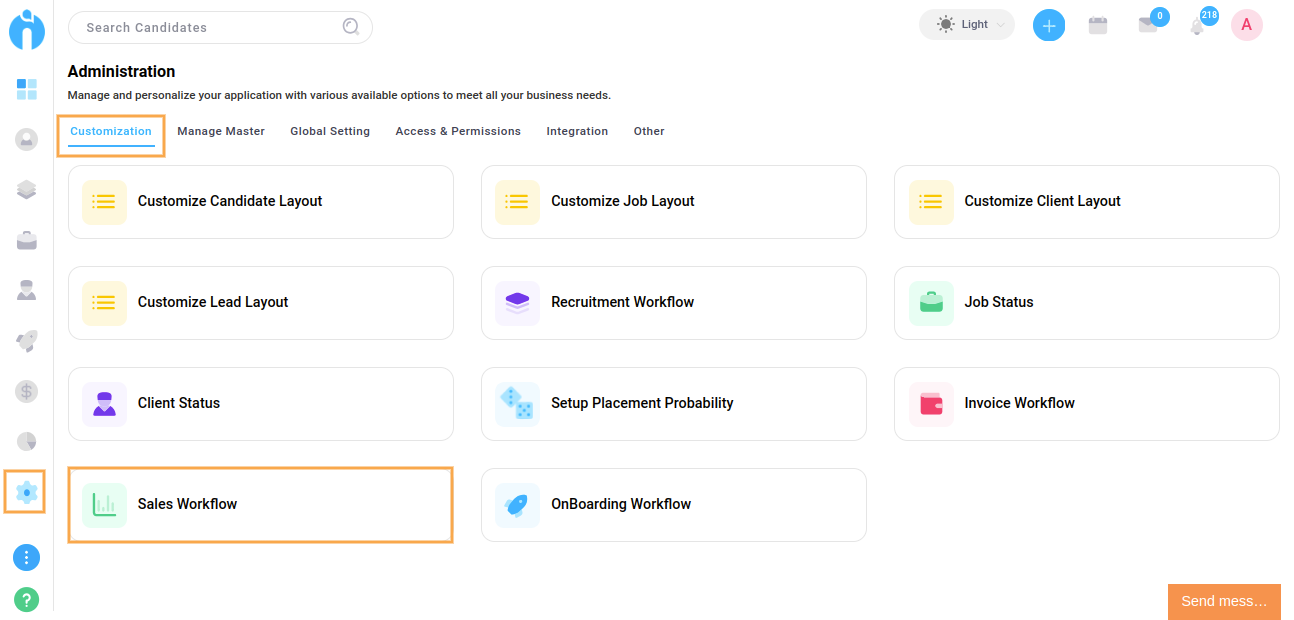Image resolution: width=1294 pixels, height=620 pixels.
Task: Open the mail inbox icon
Action: point(1148,26)
